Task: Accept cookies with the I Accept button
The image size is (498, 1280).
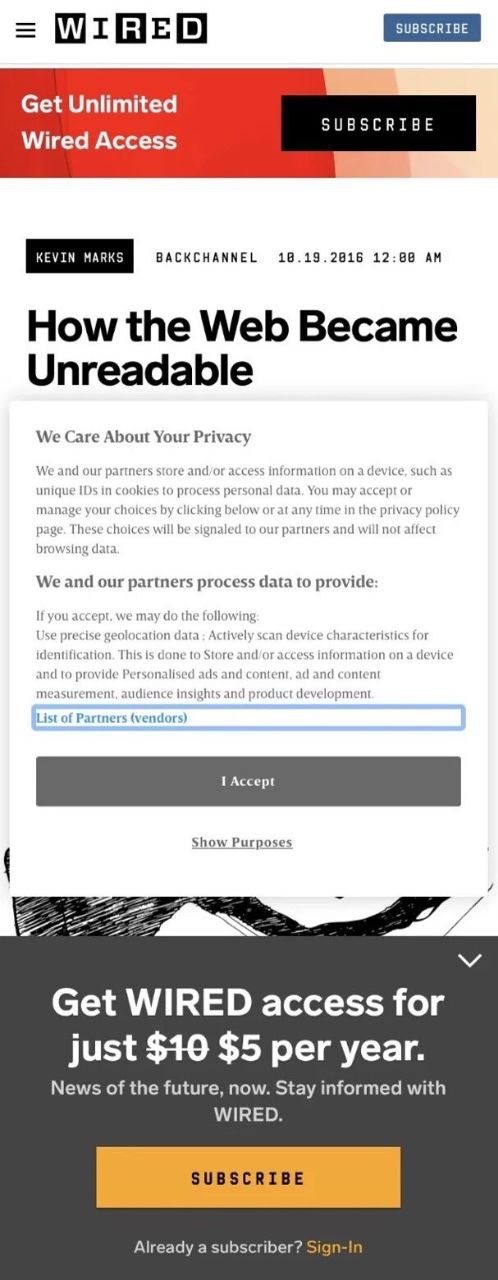Action: (x=248, y=781)
